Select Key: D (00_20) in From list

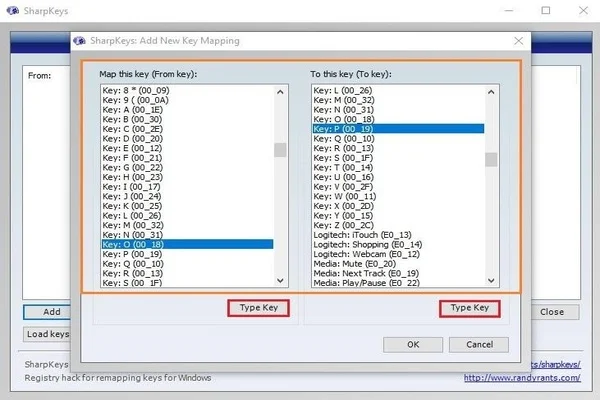[x=188, y=139]
